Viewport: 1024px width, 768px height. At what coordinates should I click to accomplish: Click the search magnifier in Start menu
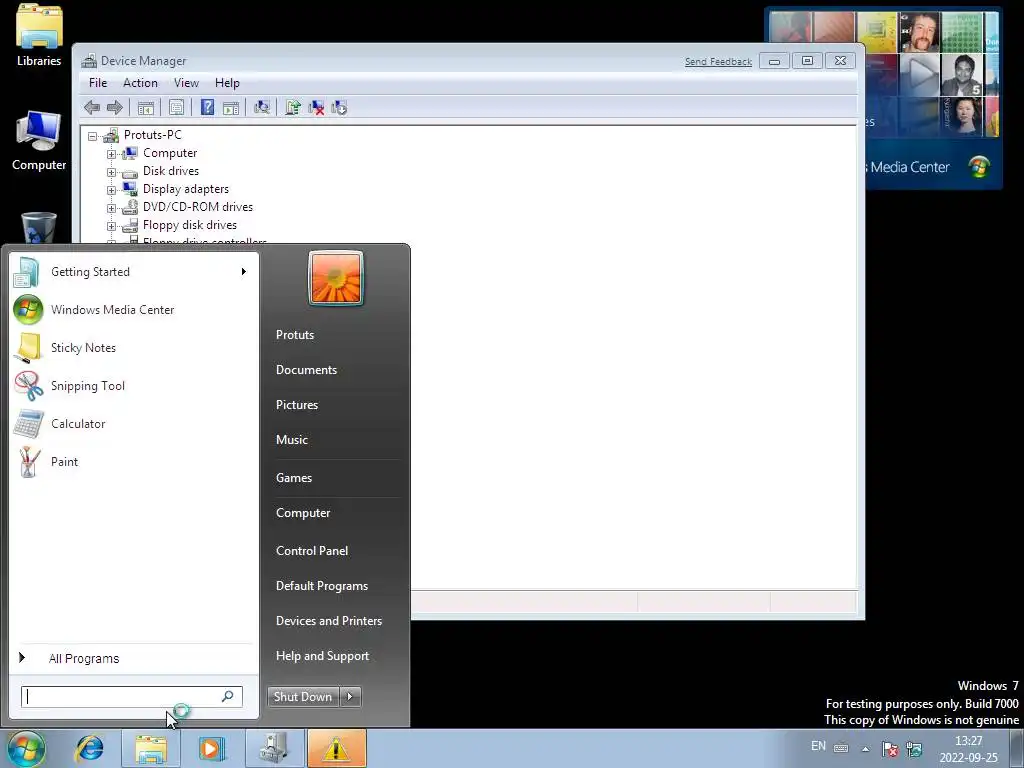click(x=227, y=696)
